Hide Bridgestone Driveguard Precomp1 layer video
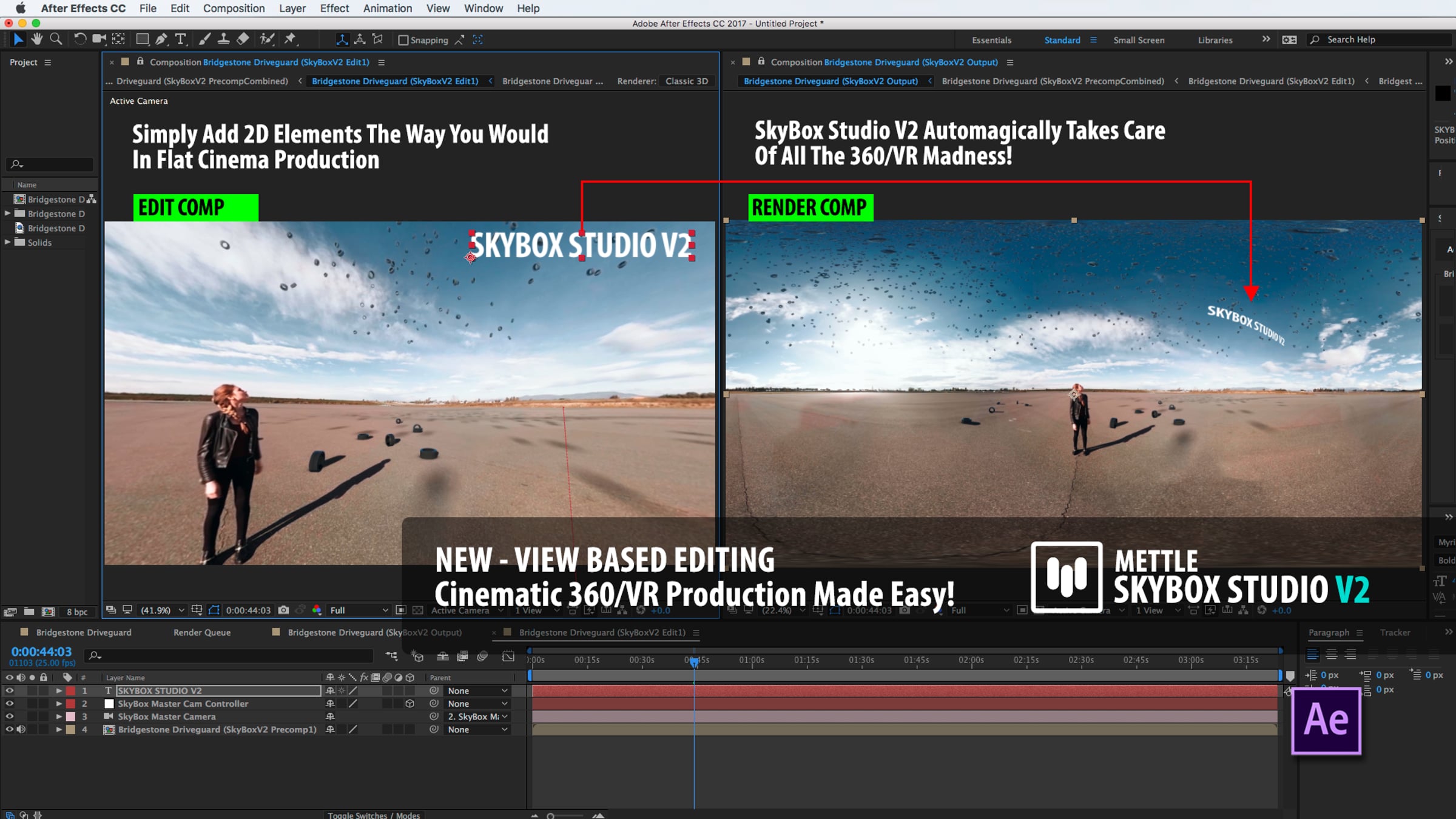 (9, 729)
